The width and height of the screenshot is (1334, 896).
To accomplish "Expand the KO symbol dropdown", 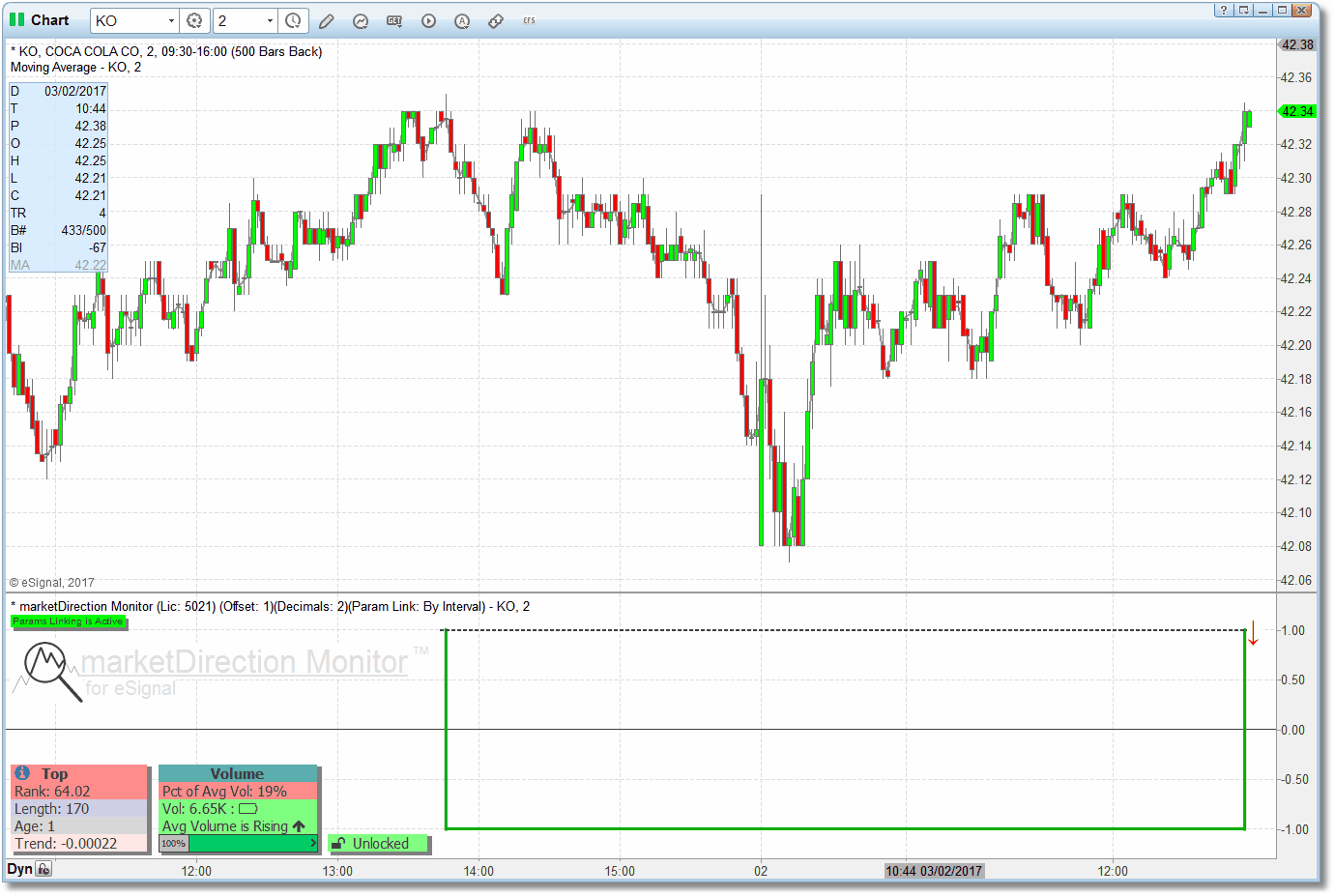I will point(171,20).
